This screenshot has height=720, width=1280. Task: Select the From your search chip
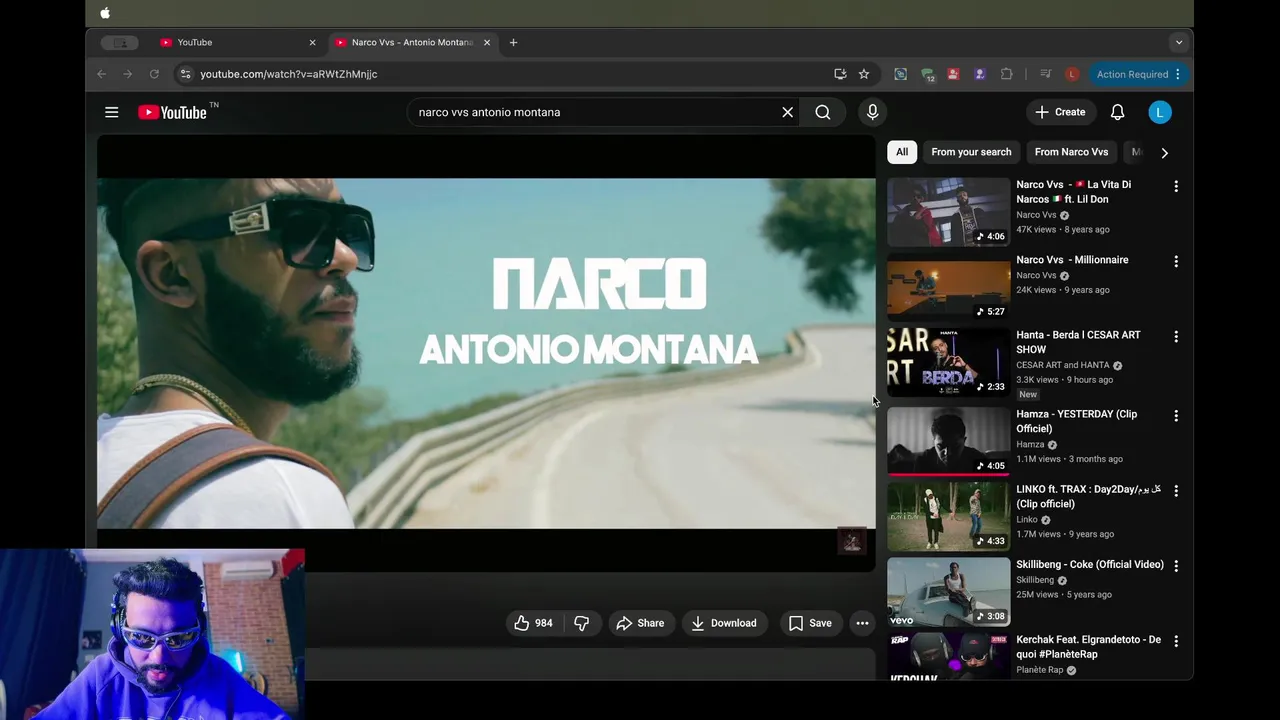[971, 152]
